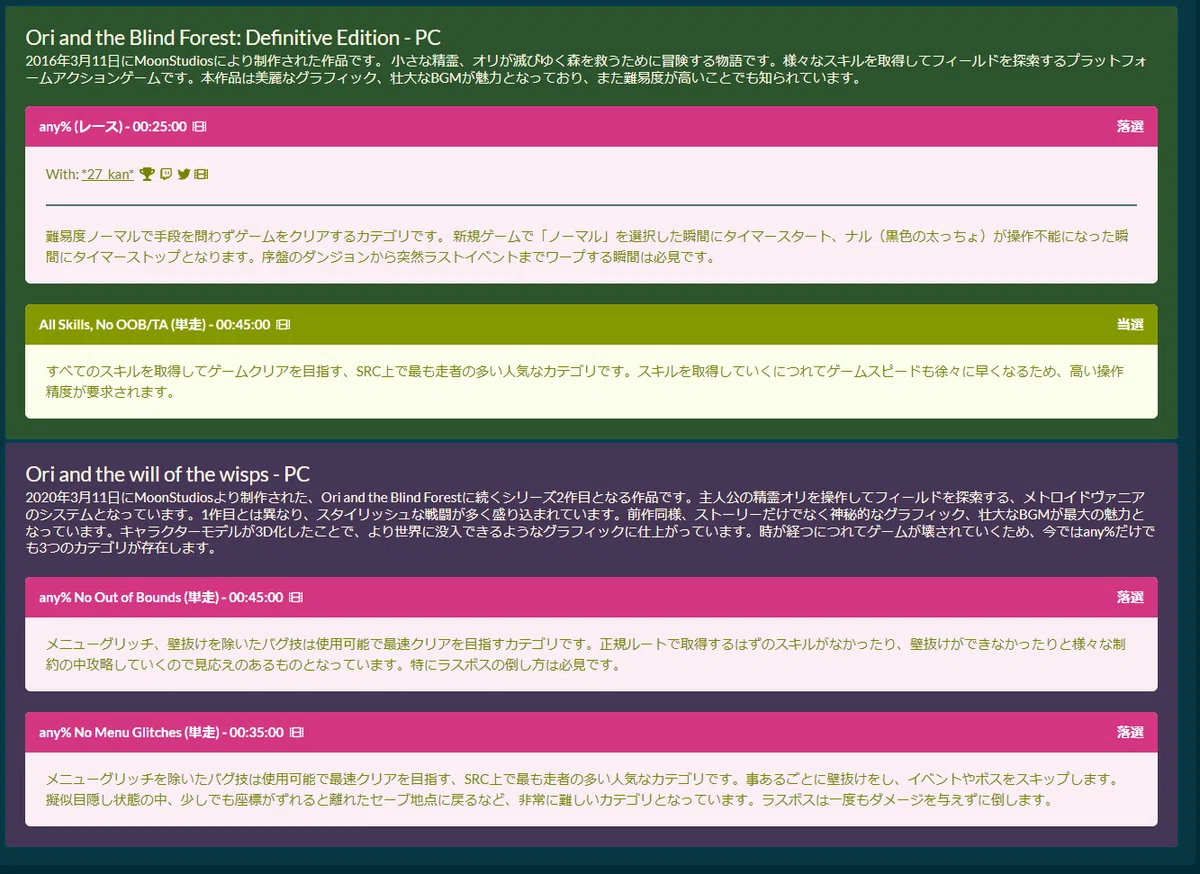Image resolution: width=1200 pixels, height=874 pixels.
Task: Open film icon beside any% (レース) category
Action: 200,127
